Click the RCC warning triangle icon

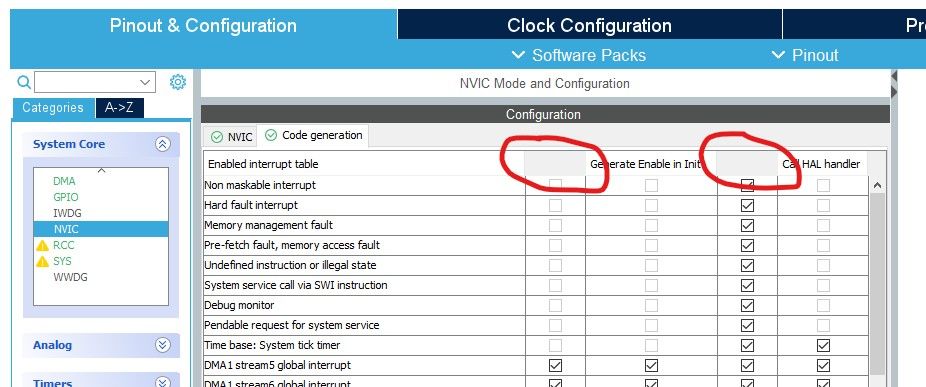coord(43,245)
